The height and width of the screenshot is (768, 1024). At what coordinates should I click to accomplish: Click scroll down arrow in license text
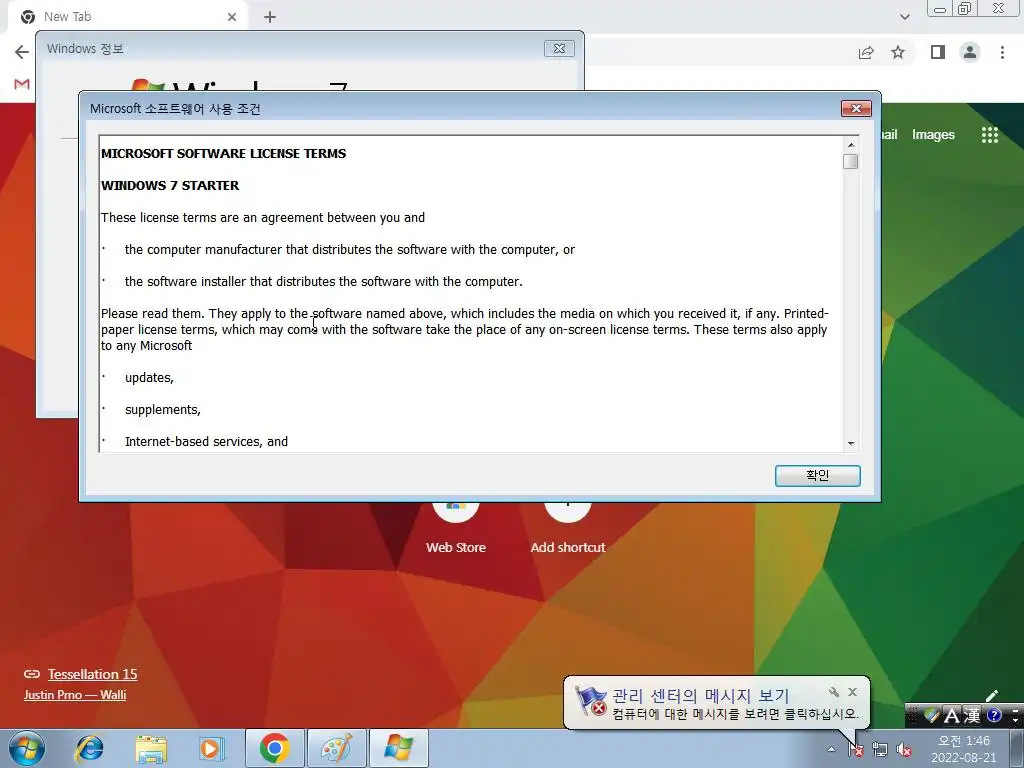pyautogui.click(x=850, y=443)
